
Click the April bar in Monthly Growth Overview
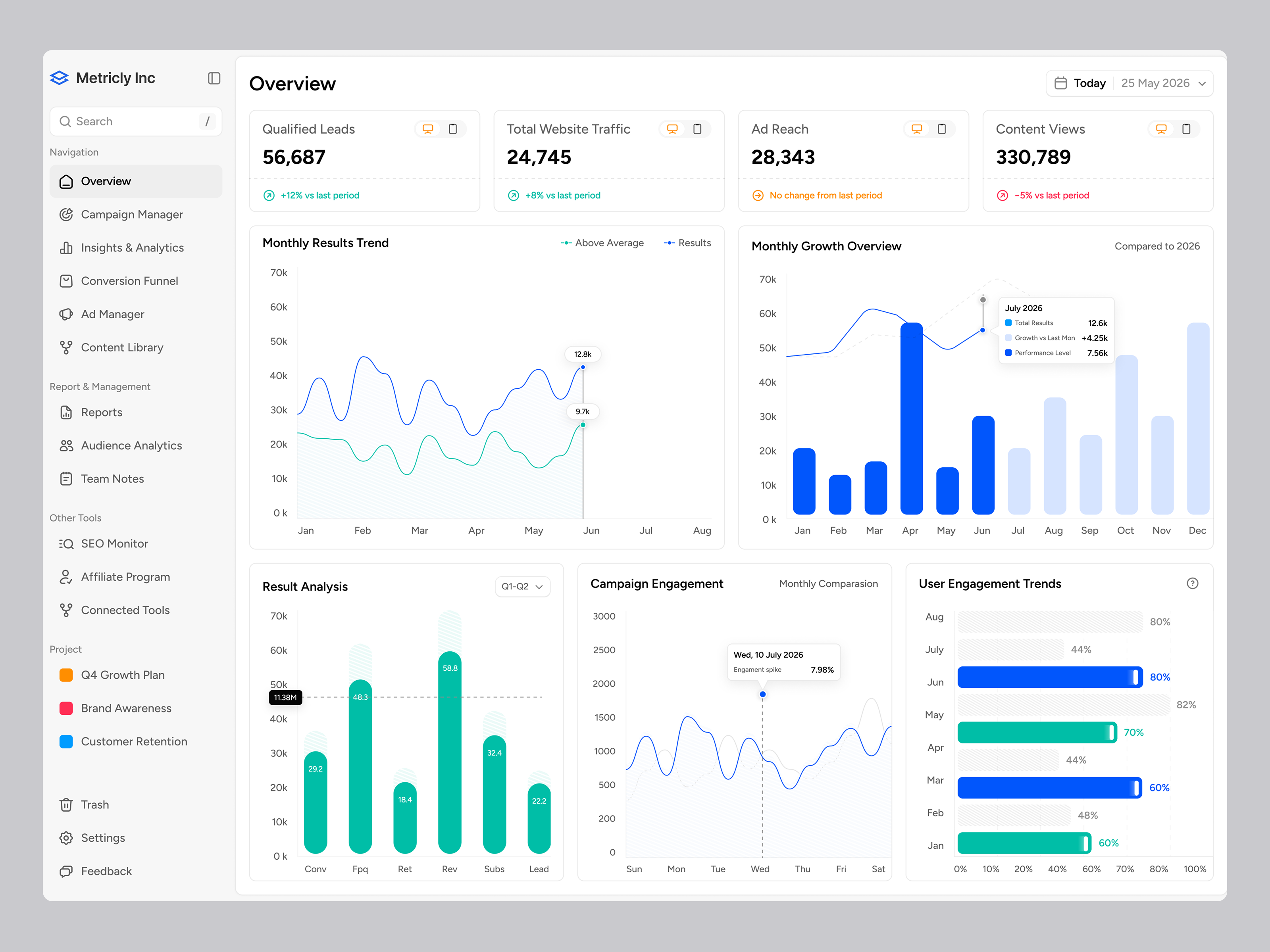coord(912,418)
